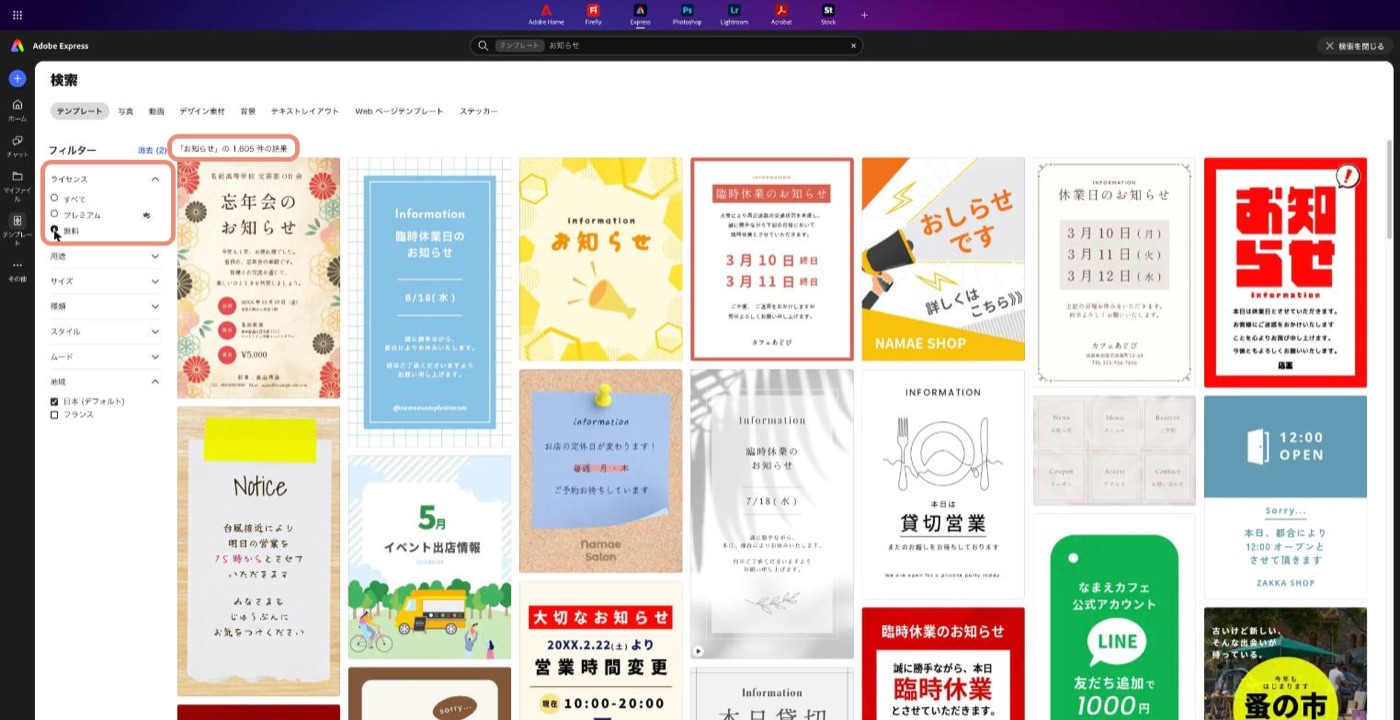Open the 5月 イベント出店情報 template

(430, 557)
